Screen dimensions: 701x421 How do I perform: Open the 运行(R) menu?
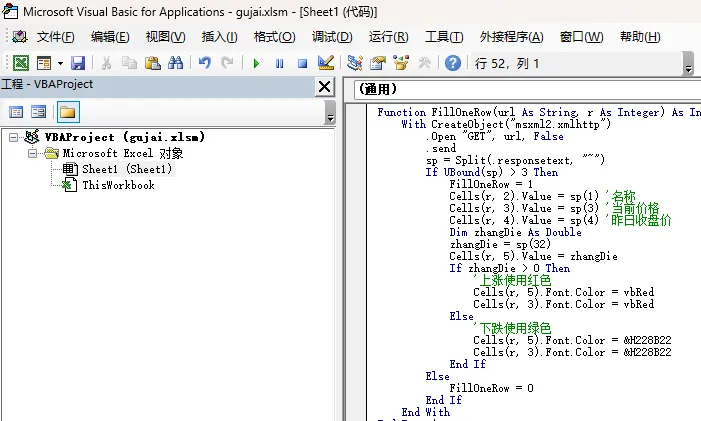click(389, 37)
